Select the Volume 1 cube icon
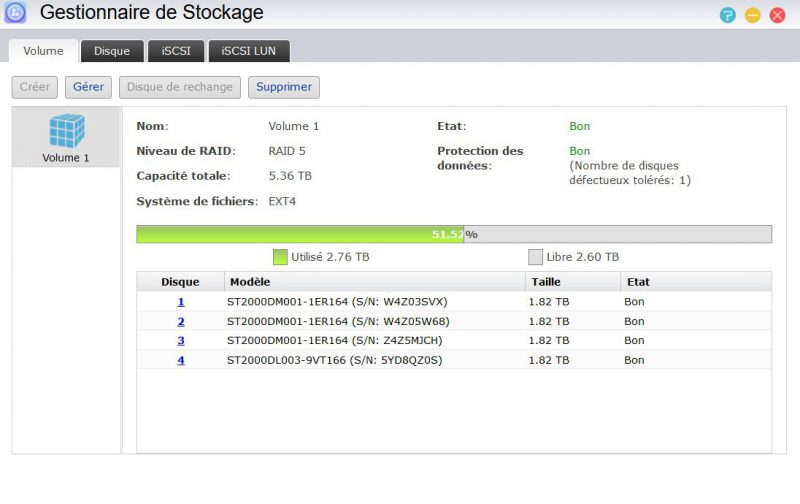The height and width of the screenshot is (504, 800). point(66,131)
